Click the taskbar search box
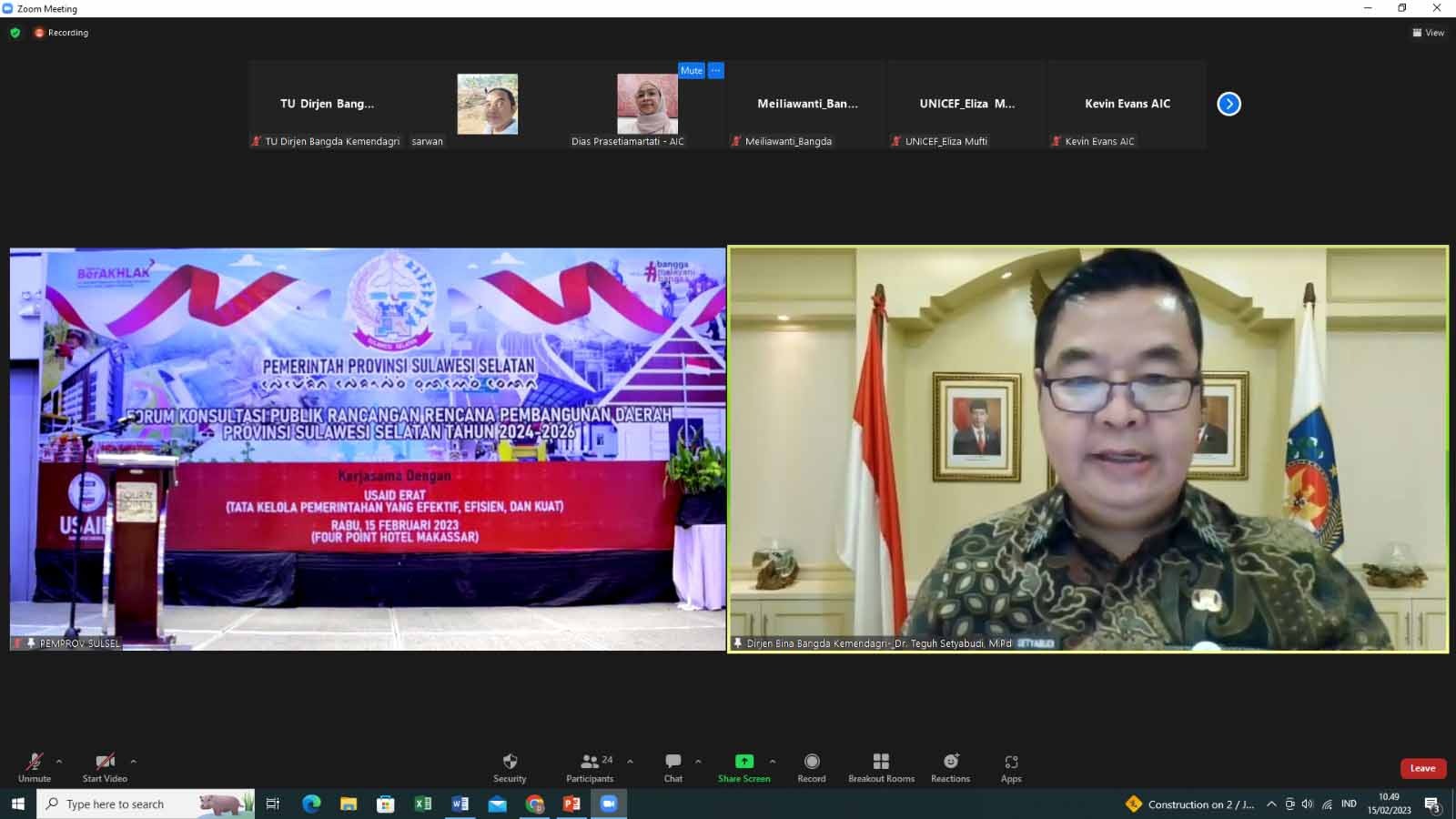1456x819 pixels. pos(146,804)
